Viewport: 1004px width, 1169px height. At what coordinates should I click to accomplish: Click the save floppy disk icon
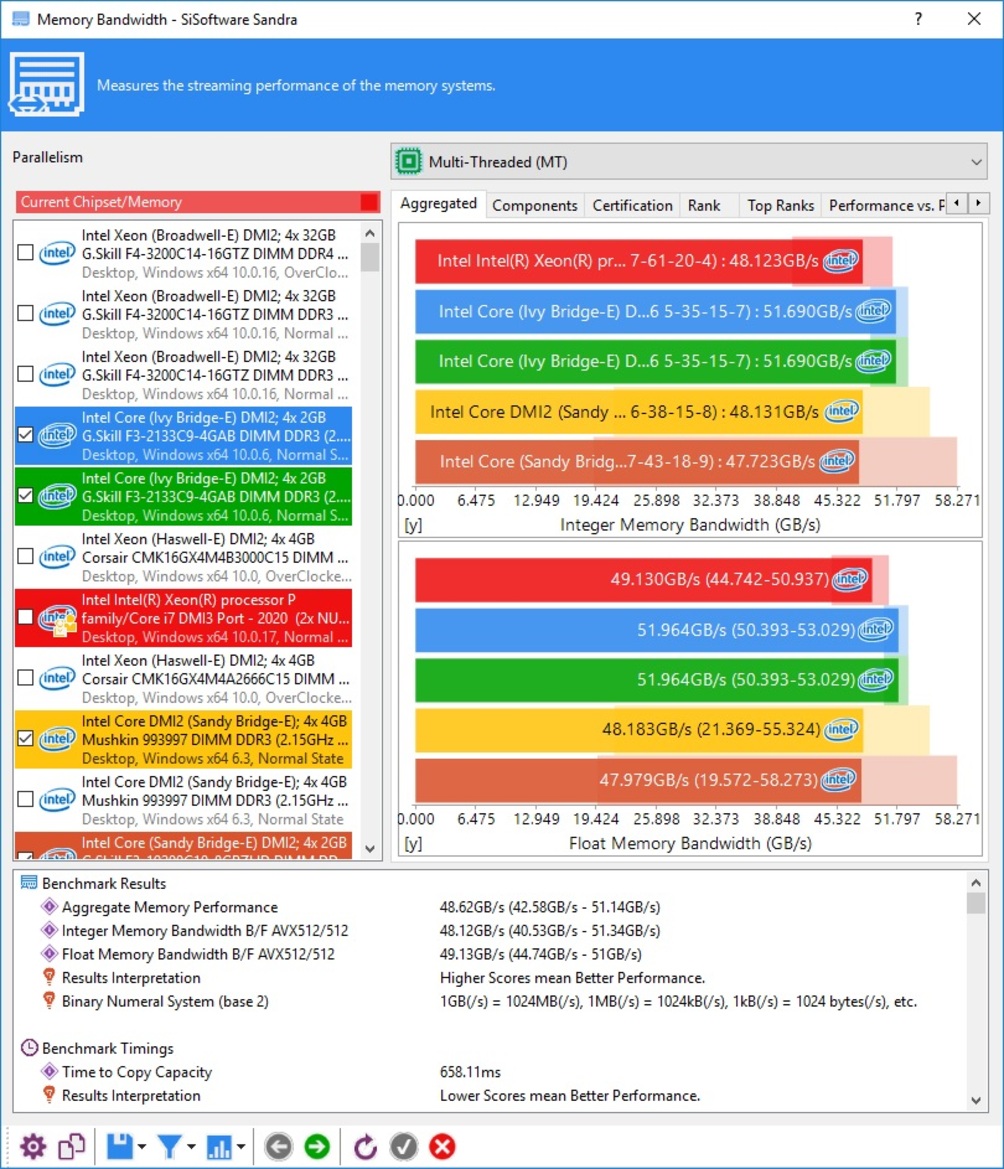[120, 1146]
